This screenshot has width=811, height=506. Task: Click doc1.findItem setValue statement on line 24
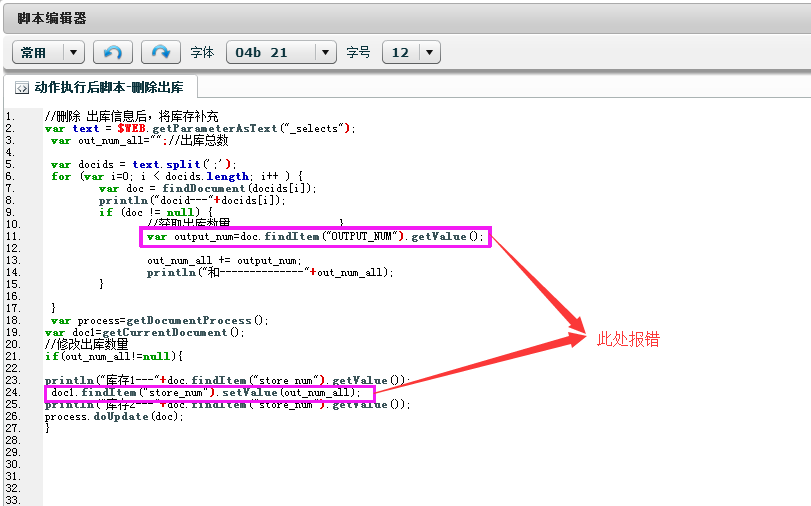coord(206,392)
